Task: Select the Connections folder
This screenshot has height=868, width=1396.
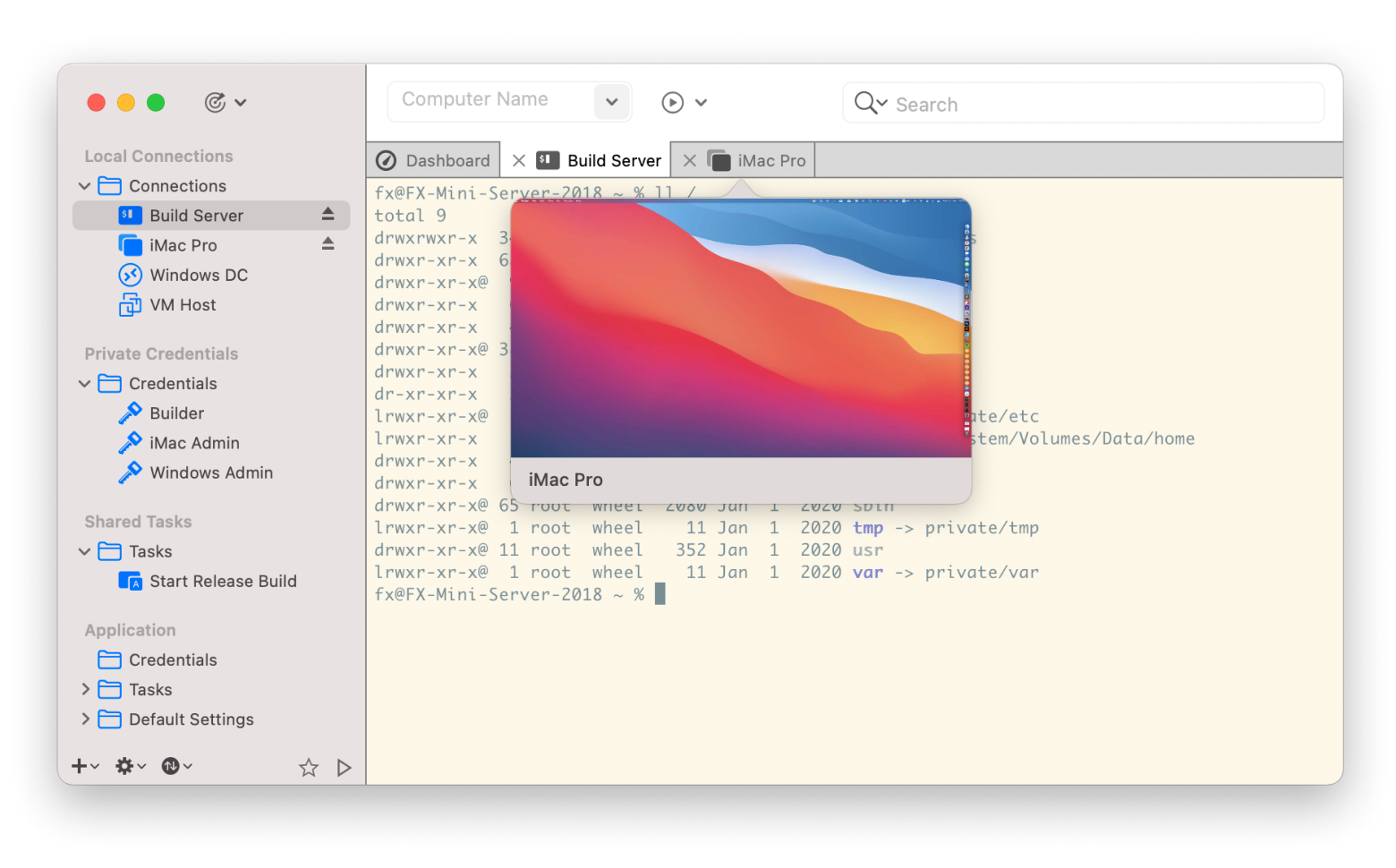Action: tap(177, 186)
